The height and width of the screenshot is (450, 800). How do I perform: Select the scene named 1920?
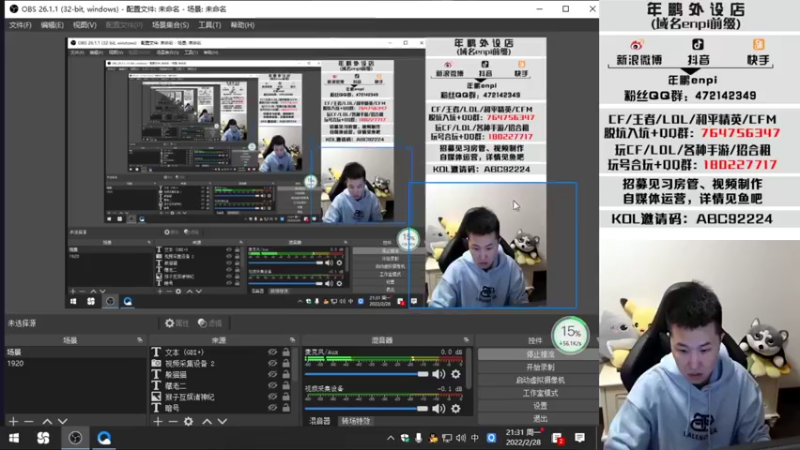pos(76,363)
